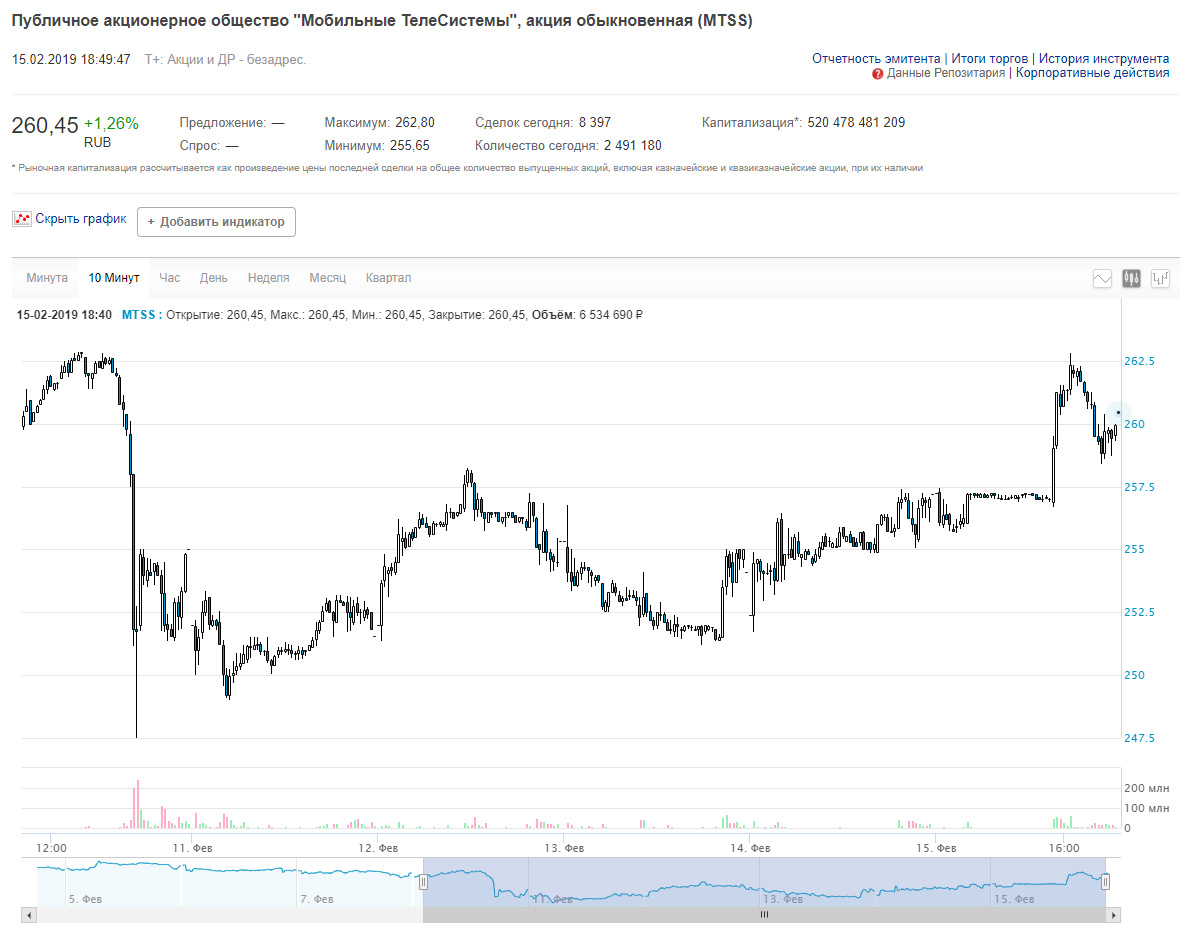Open the История инструмента link

[1103, 59]
